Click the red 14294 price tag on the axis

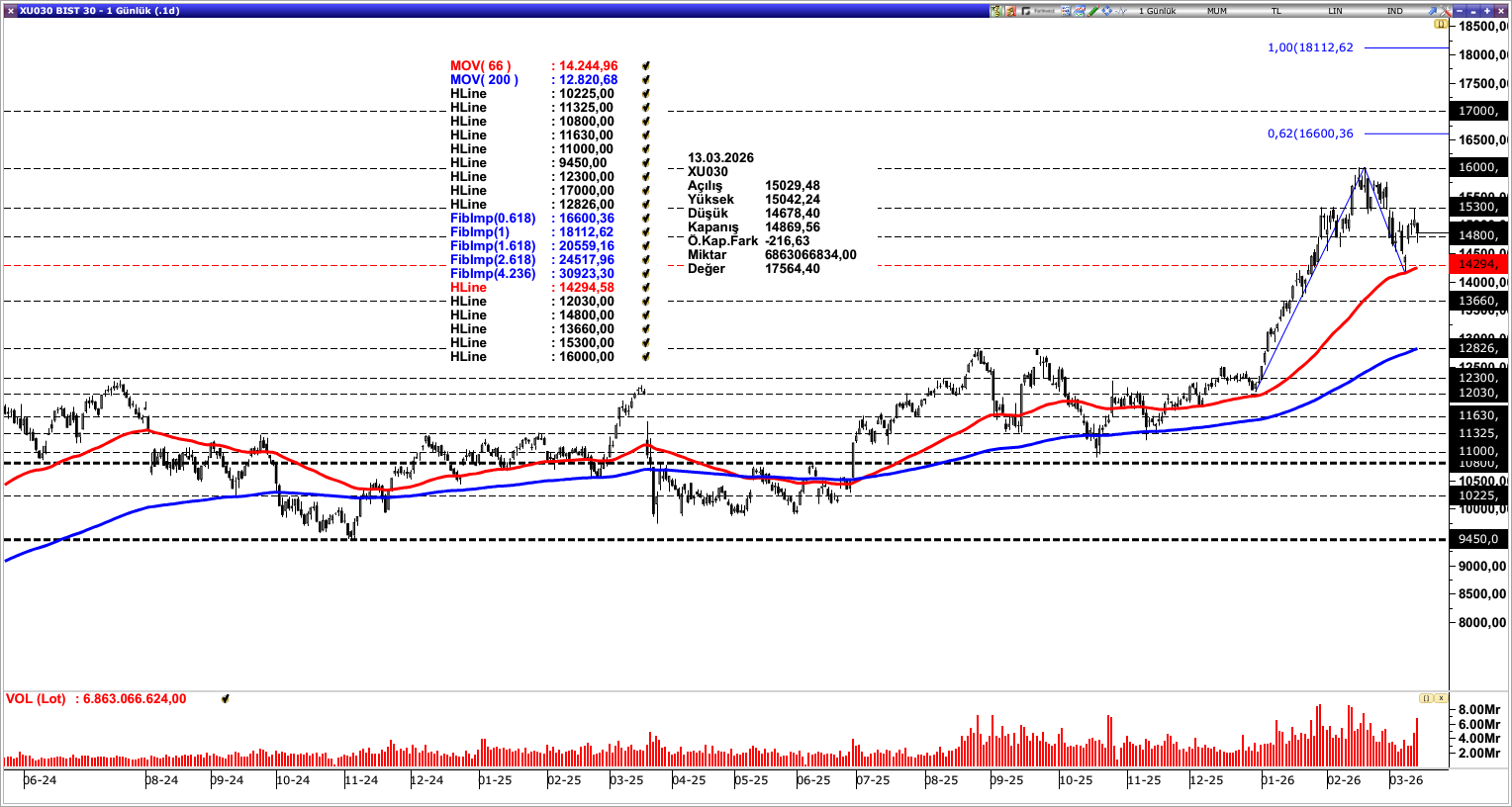tap(1480, 265)
